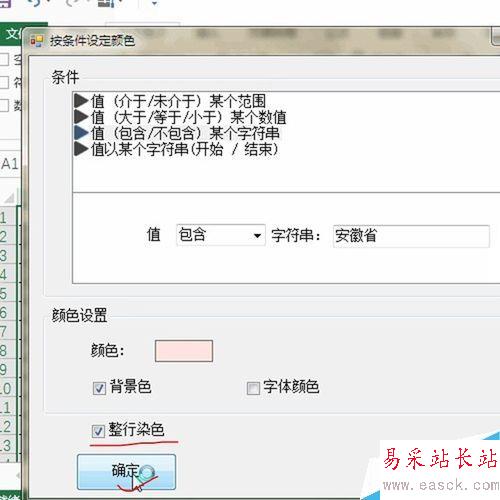Select the 值（包含/不包含）某个字符串 condition
The image size is (500, 500).
pos(177,133)
